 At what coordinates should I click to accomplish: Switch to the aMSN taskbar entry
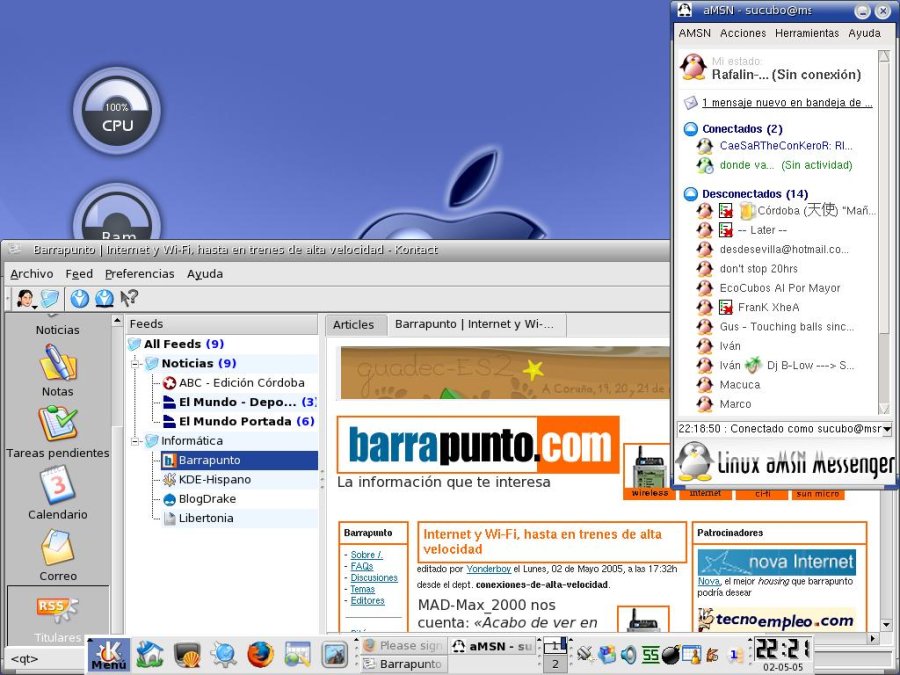(492, 646)
